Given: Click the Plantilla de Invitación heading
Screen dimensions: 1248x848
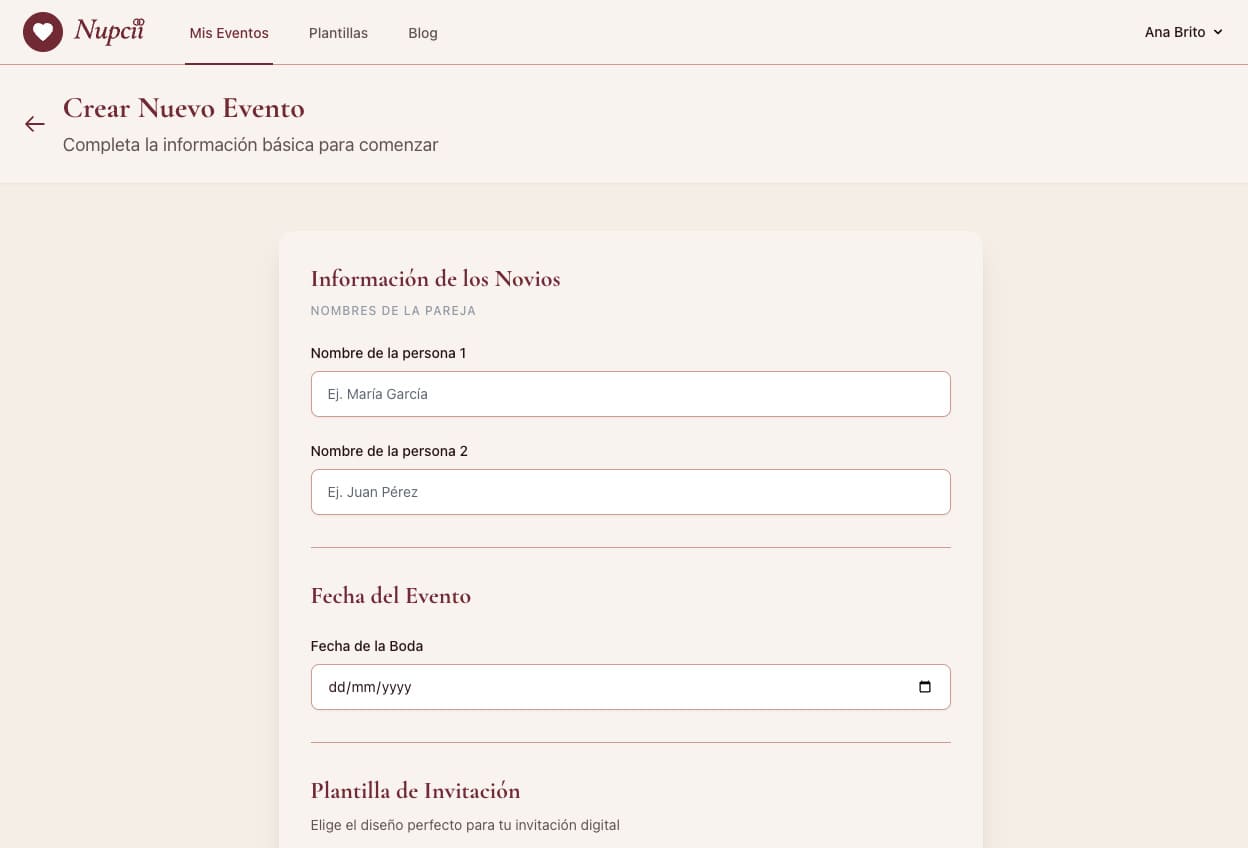Looking at the screenshot, I should 415,790.
